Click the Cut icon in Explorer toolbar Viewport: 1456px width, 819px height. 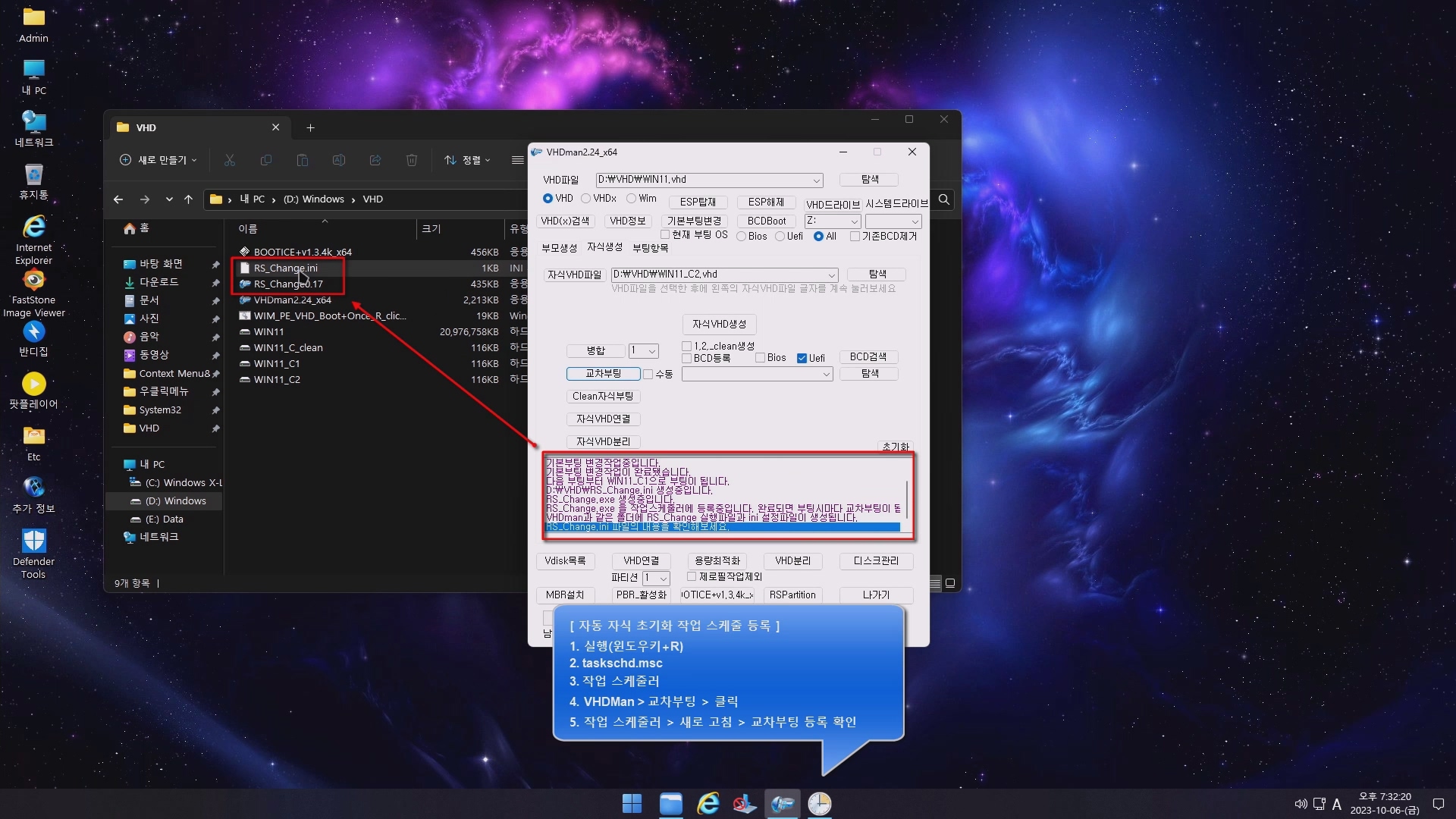[x=230, y=160]
